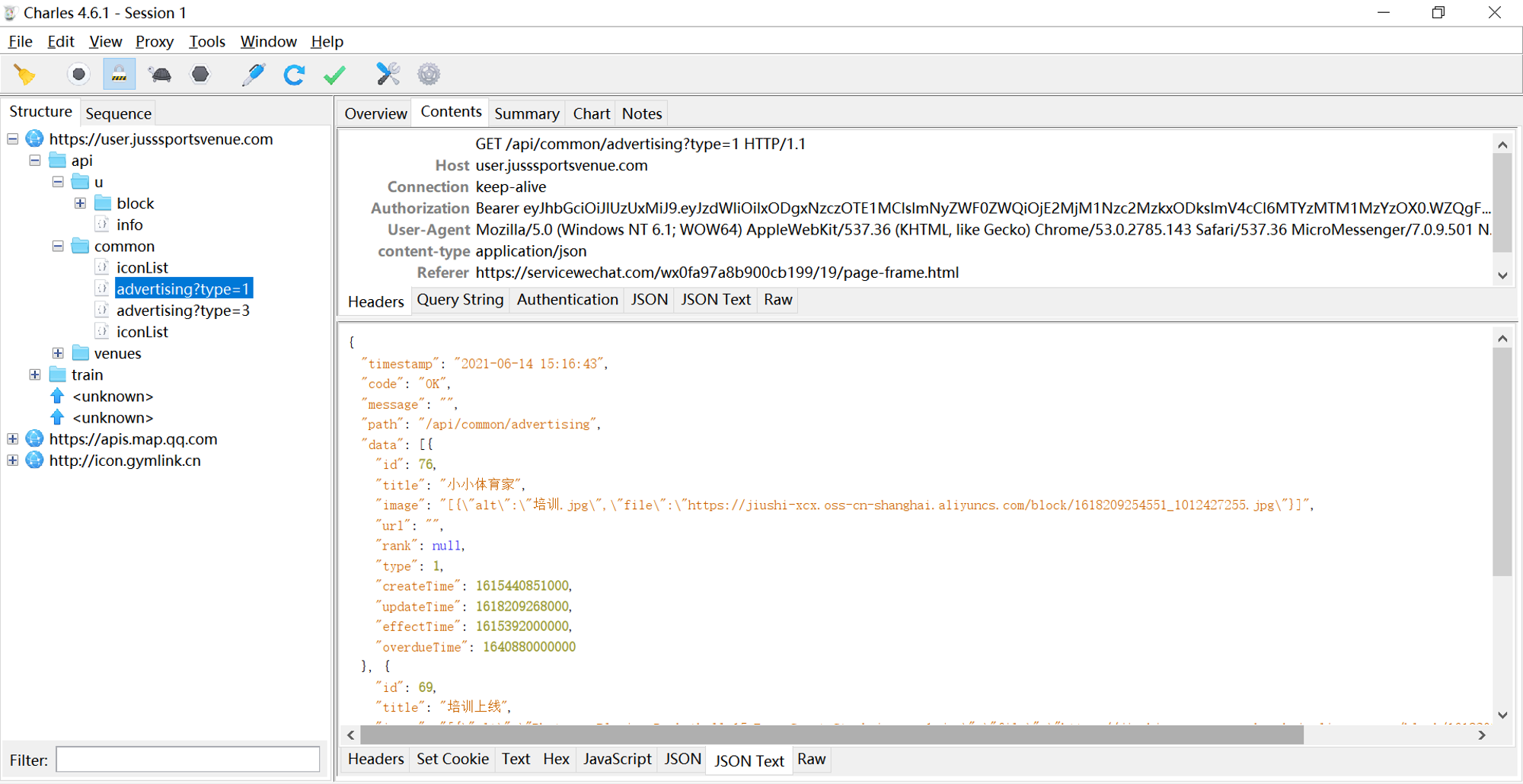Click the Charles app icon in title bar
The width and height of the screenshot is (1523, 784).
point(11,13)
